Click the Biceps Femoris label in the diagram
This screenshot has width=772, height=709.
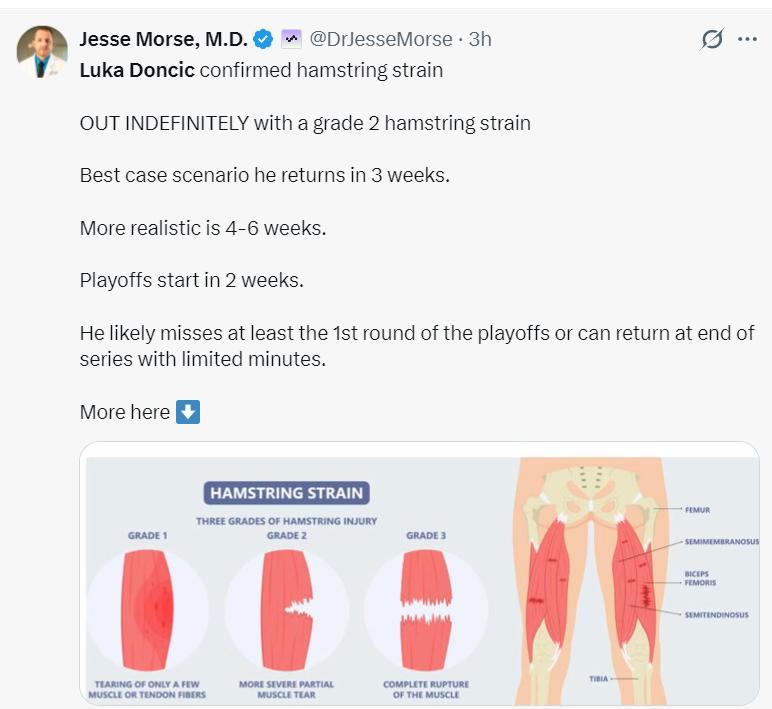click(700, 579)
